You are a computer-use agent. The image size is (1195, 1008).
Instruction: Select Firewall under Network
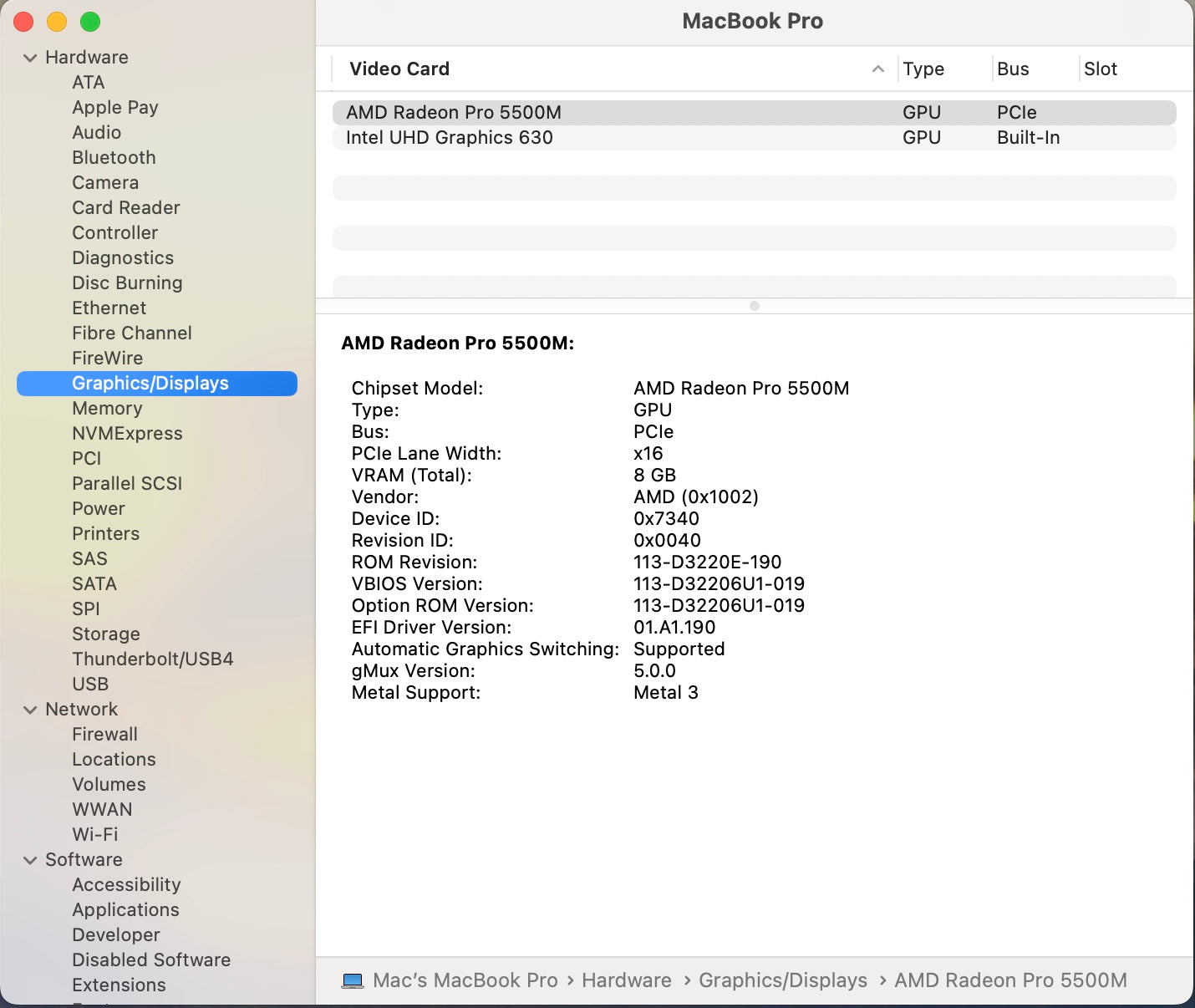[104, 734]
